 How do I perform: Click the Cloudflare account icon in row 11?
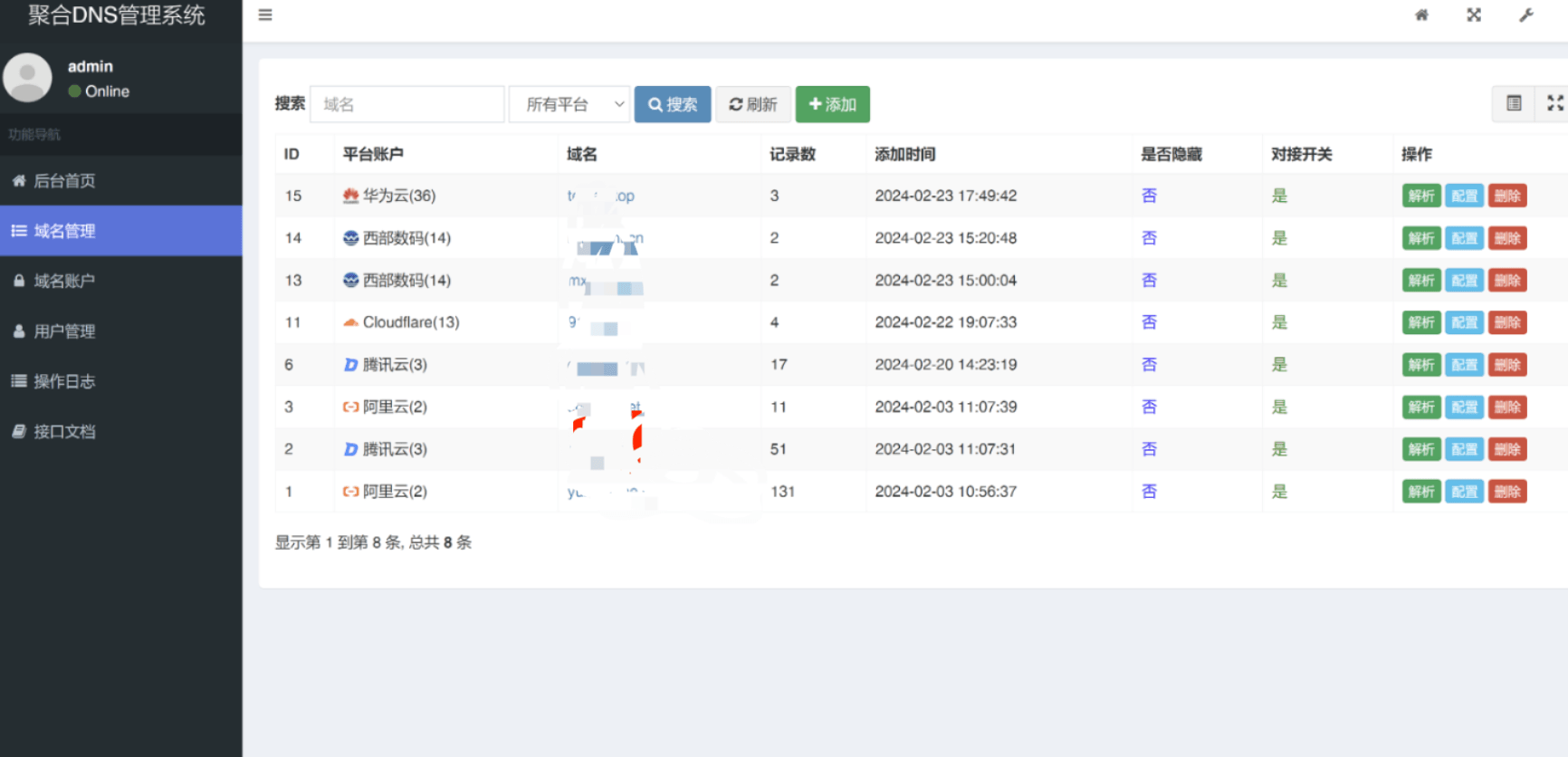click(350, 322)
